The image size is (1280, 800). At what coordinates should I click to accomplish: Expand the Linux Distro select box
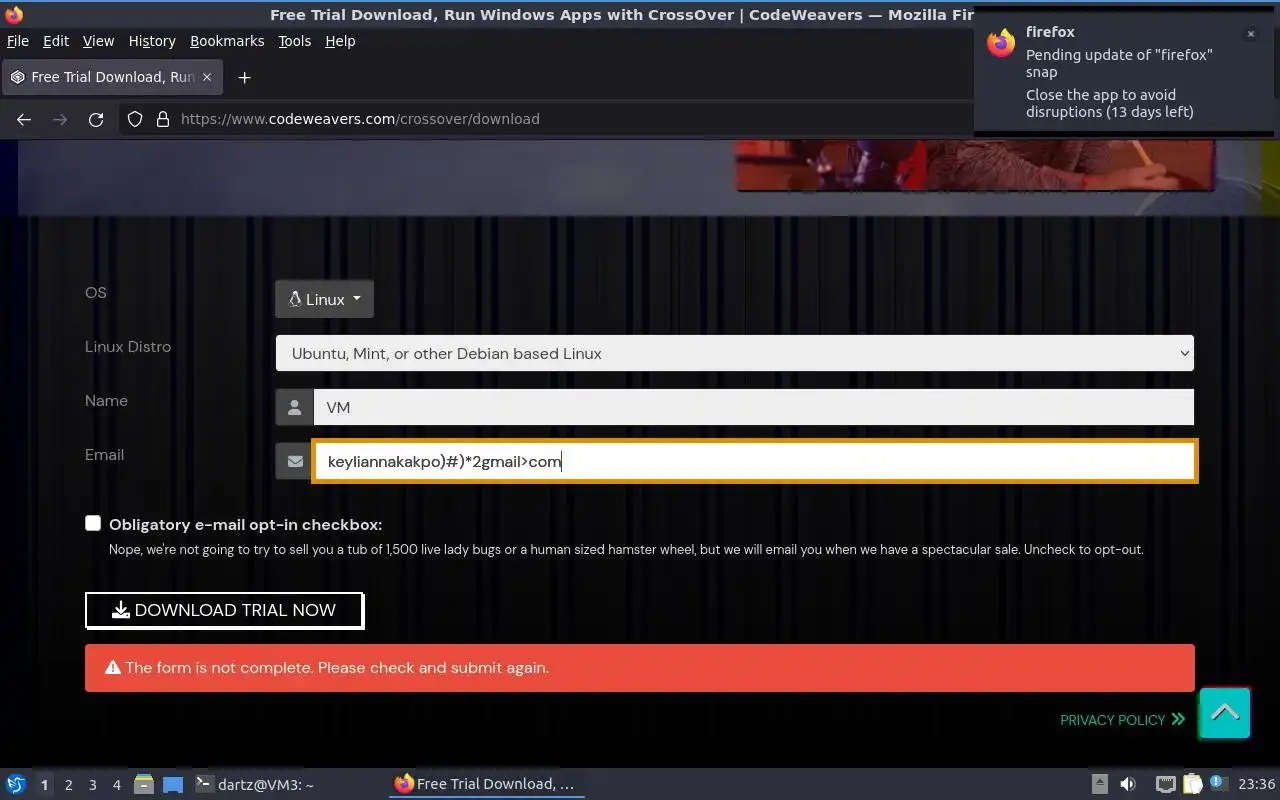[735, 353]
